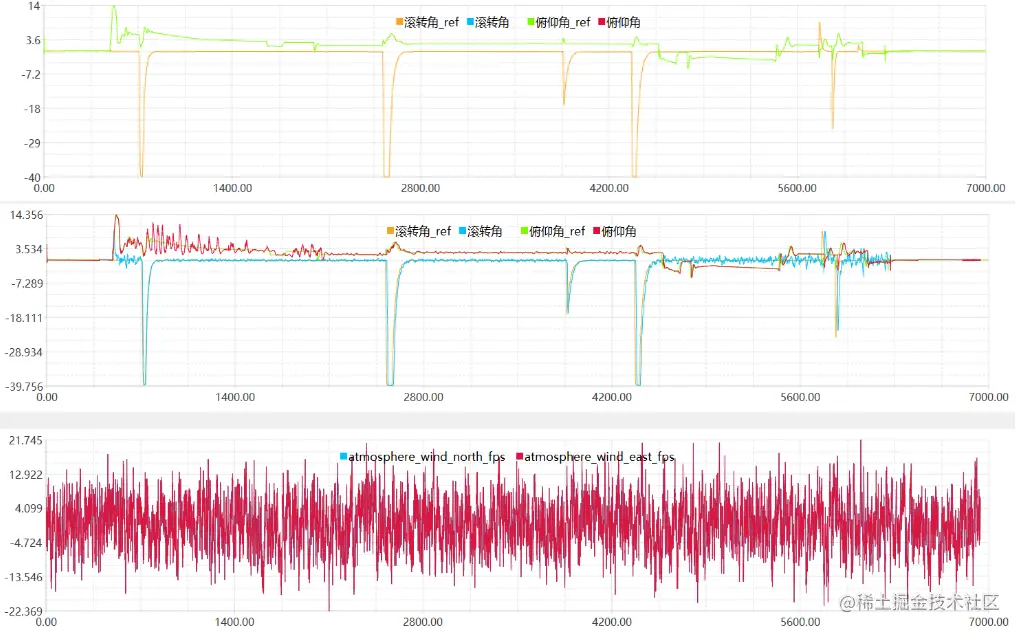1019x632 pixels.
Task: Toggle 滚转角_ref series in top chart legend
Action: (x=428, y=22)
